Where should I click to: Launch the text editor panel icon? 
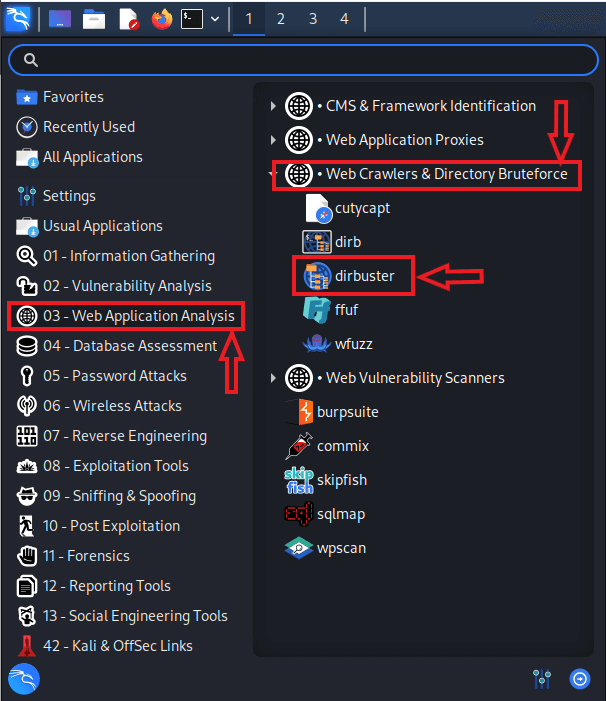pos(129,19)
